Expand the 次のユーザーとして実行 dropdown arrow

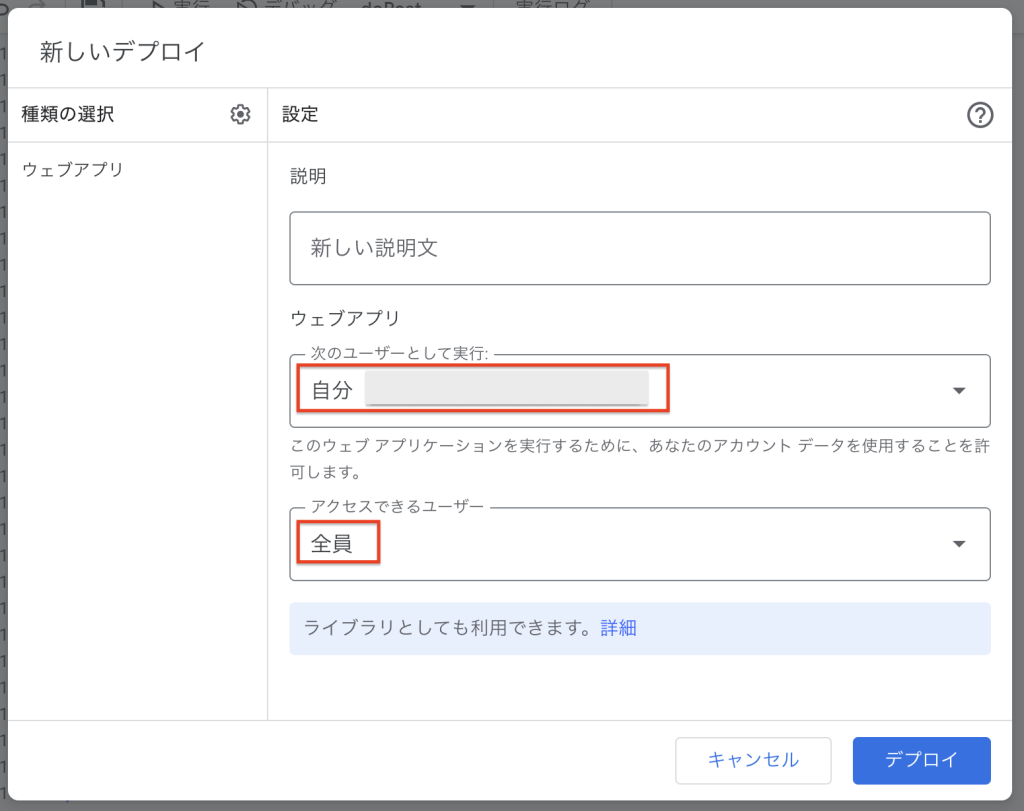tap(959, 391)
